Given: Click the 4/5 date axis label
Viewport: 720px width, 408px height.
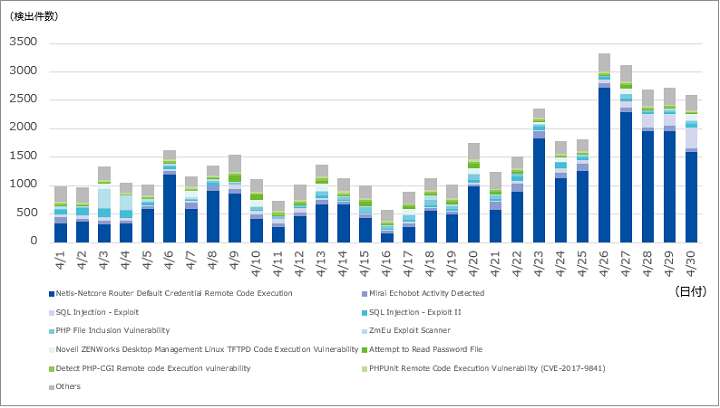Looking at the screenshot, I should [147, 260].
